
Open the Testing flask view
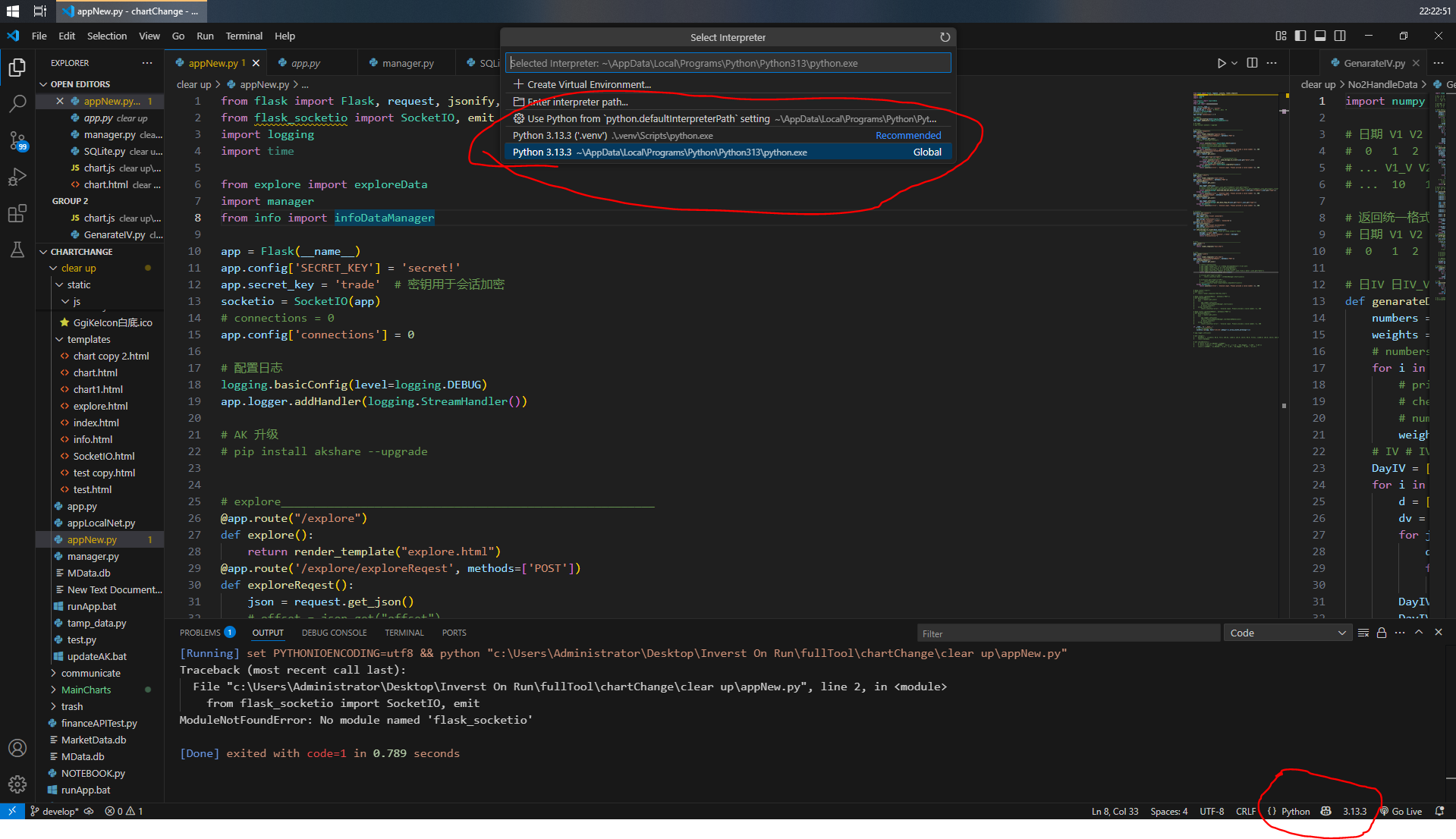click(x=17, y=250)
